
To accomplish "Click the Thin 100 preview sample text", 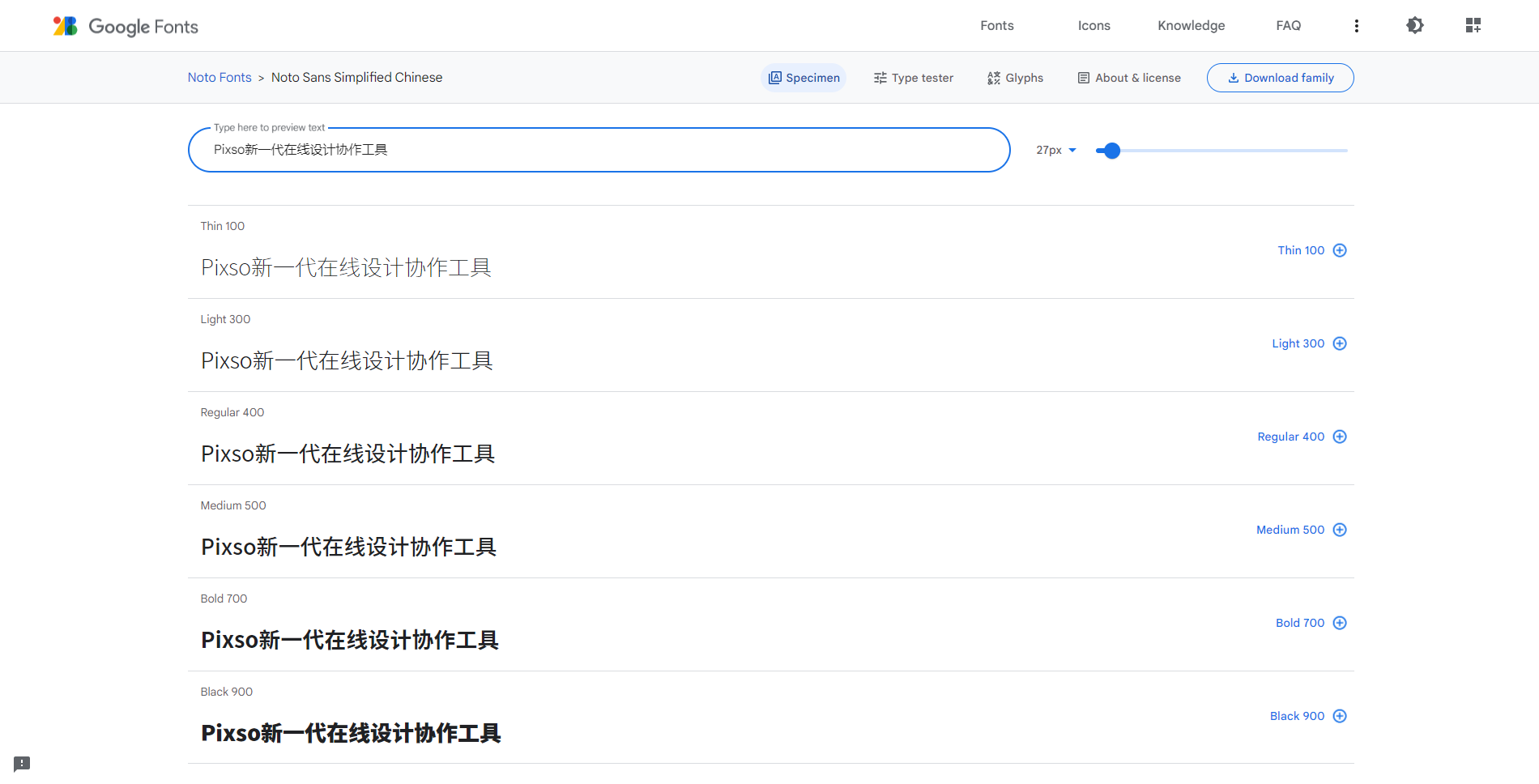I will 347,267.
